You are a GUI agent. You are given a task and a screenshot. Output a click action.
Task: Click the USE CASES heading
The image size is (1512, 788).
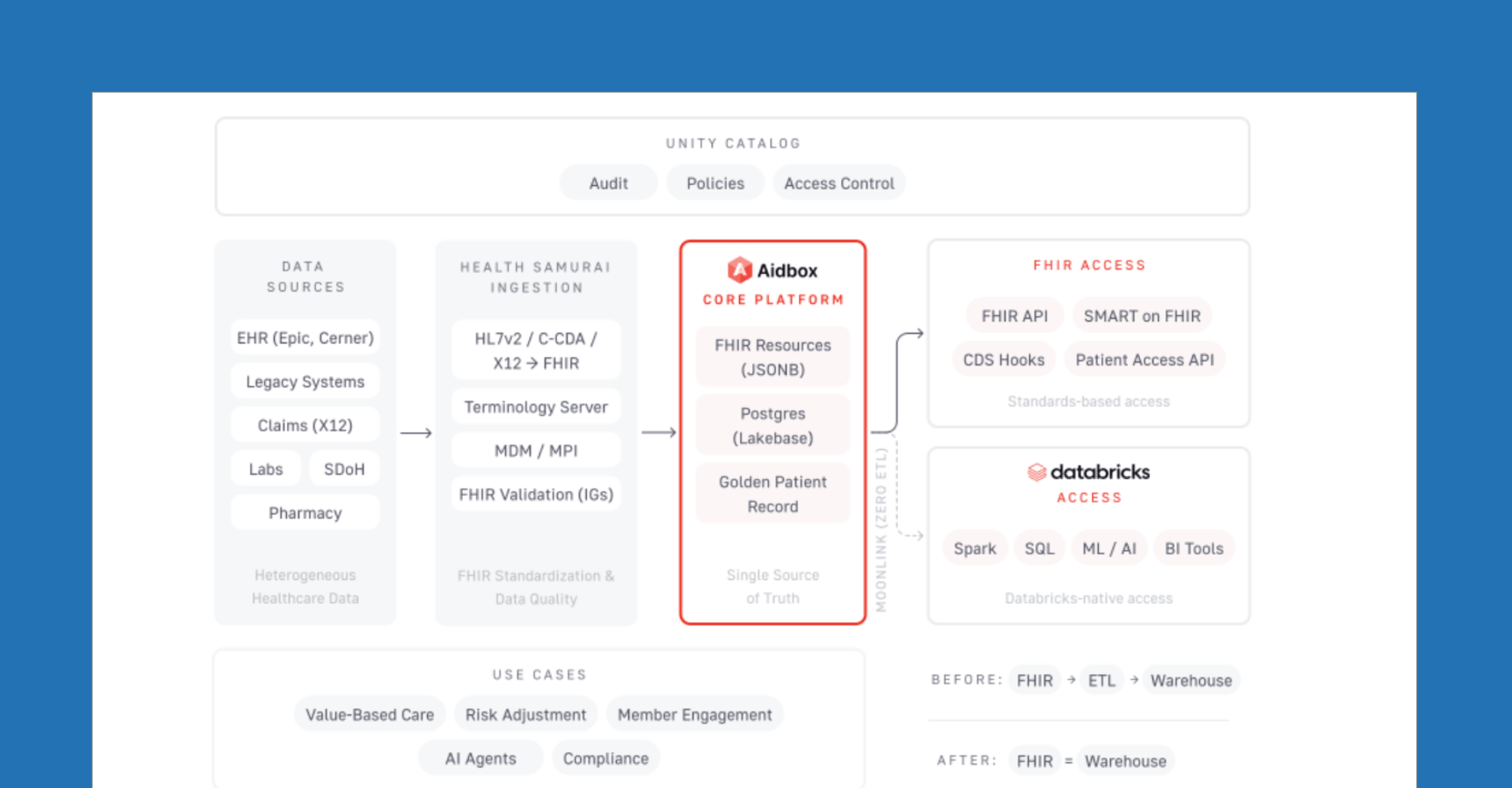coord(539,674)
